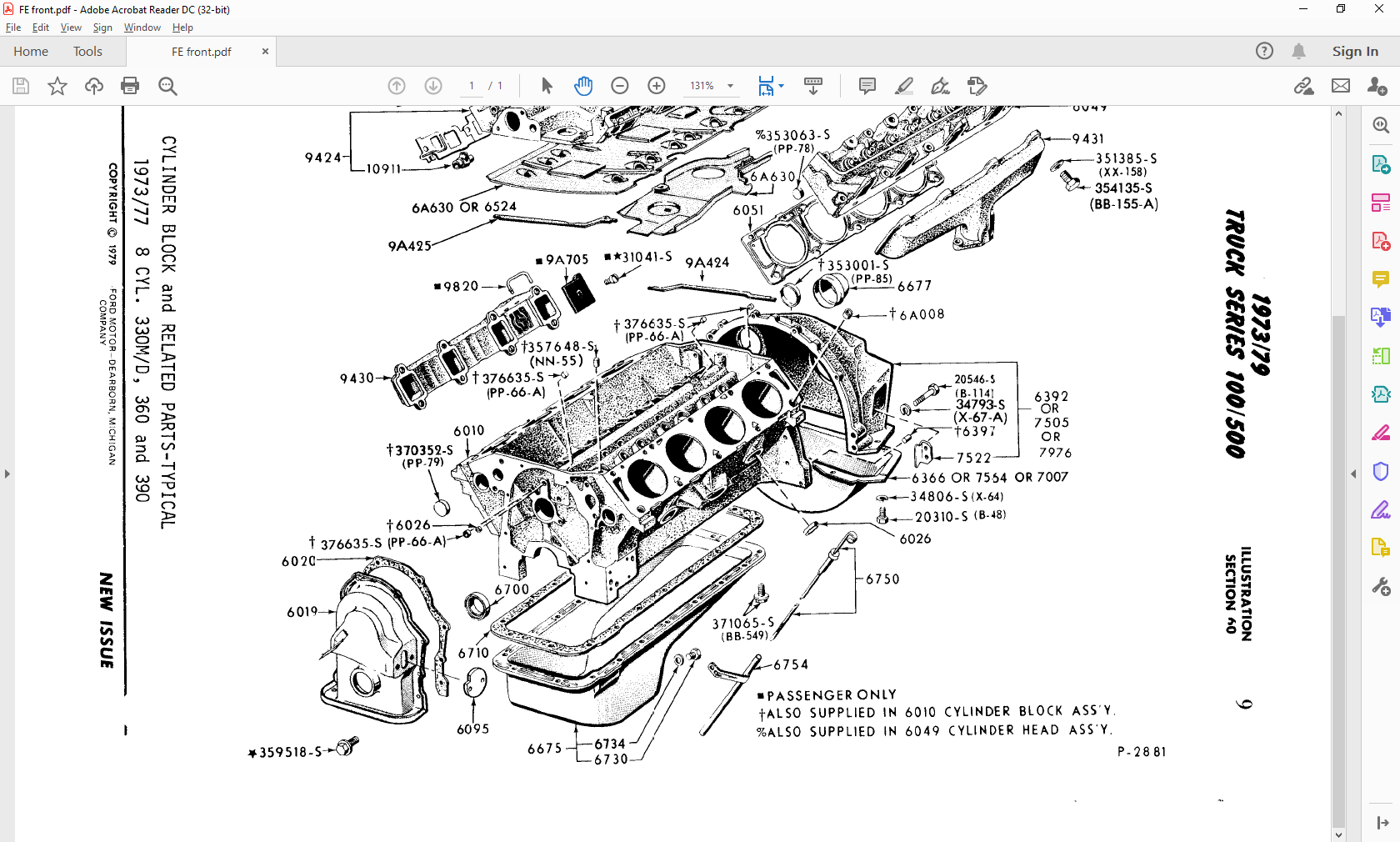
Task: Upload the file to Adobe cloud
Action: tap(93, 86)
